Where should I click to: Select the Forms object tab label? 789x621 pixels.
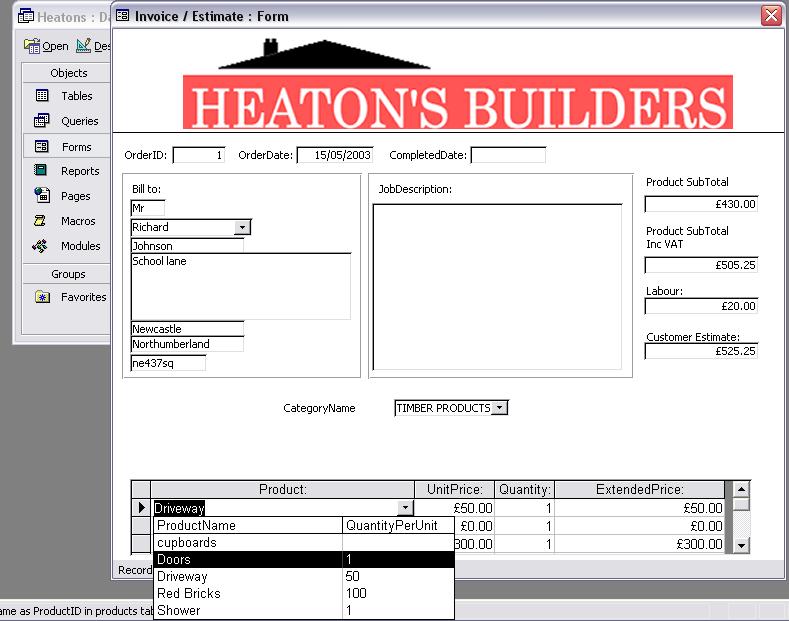click(76, 147)
